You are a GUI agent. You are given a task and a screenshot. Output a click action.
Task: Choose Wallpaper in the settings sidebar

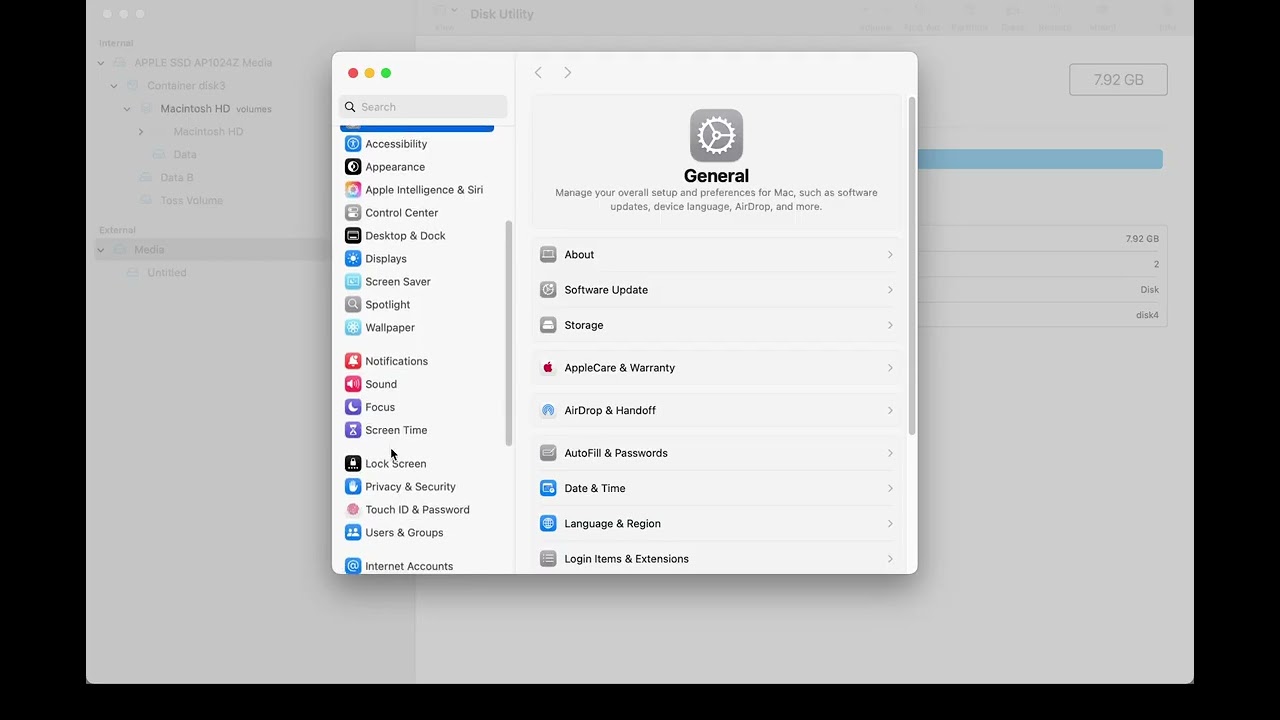click(x=417, y=328)
